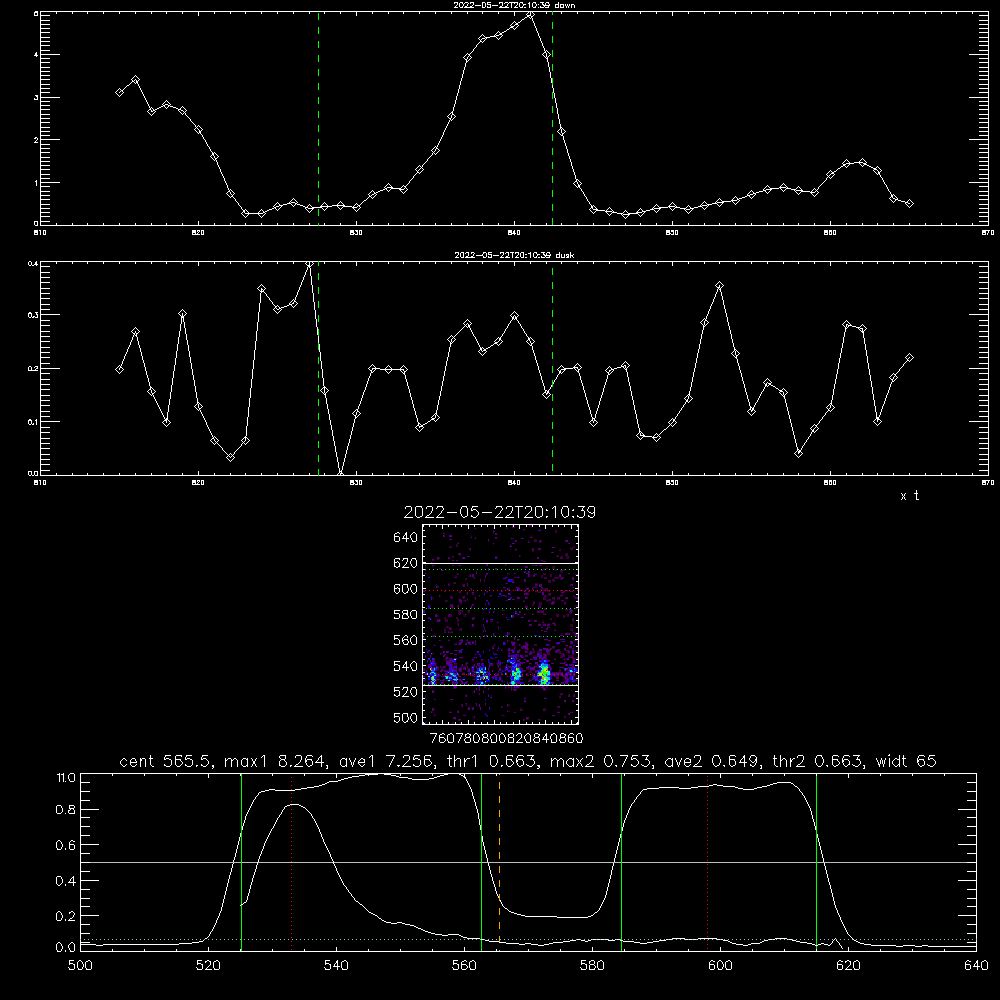Click the right green dashed line in dawn plot
1000x1000 pixels.
click(x=552, y=118)
